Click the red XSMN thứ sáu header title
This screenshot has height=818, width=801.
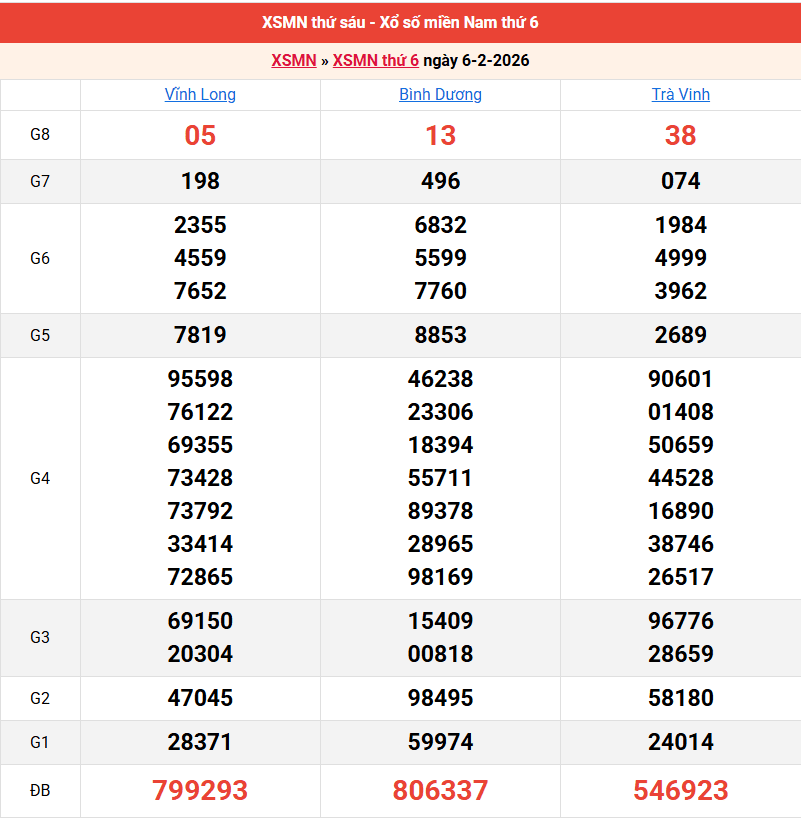pos(400,22)
